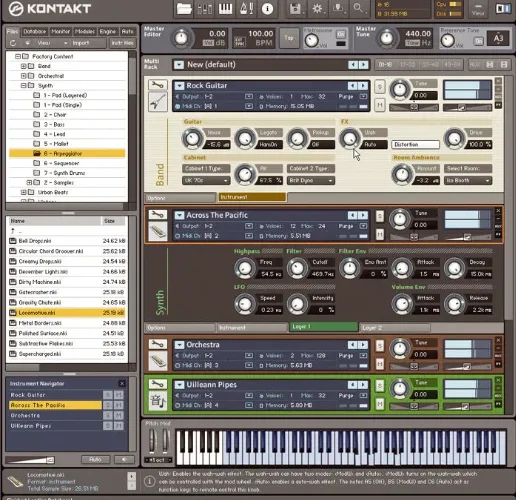516x500 pixels.
Task: Mute the Across The Pacific instrument
Action: (x=379, y=234)
